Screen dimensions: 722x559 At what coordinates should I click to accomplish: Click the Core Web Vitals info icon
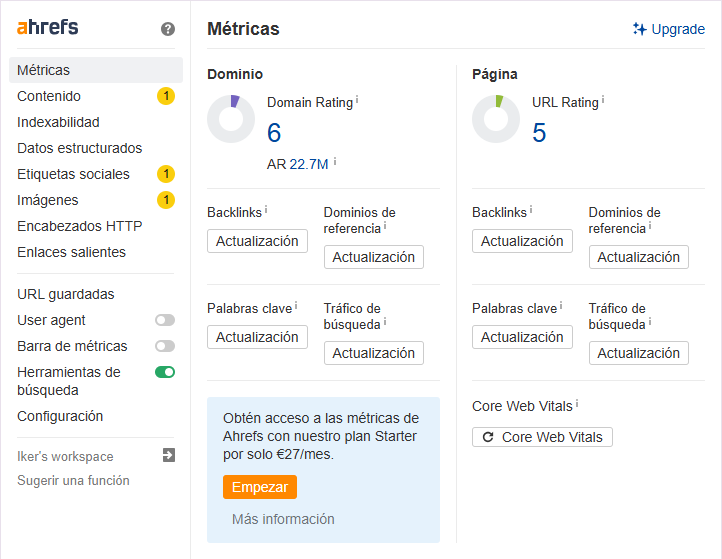(x=576, y=403)
